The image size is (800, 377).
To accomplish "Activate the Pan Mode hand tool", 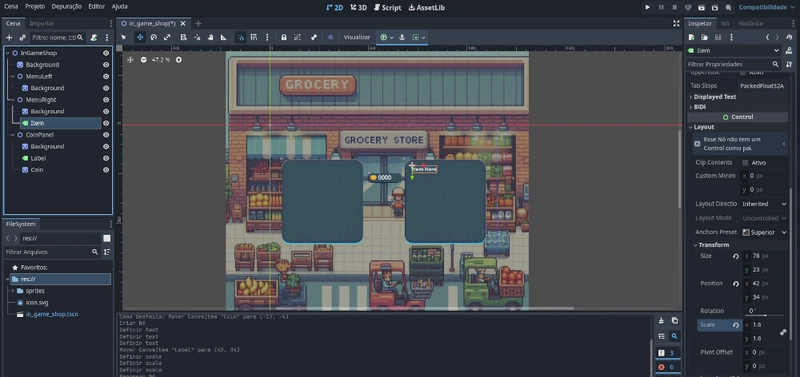I will 210,37.
